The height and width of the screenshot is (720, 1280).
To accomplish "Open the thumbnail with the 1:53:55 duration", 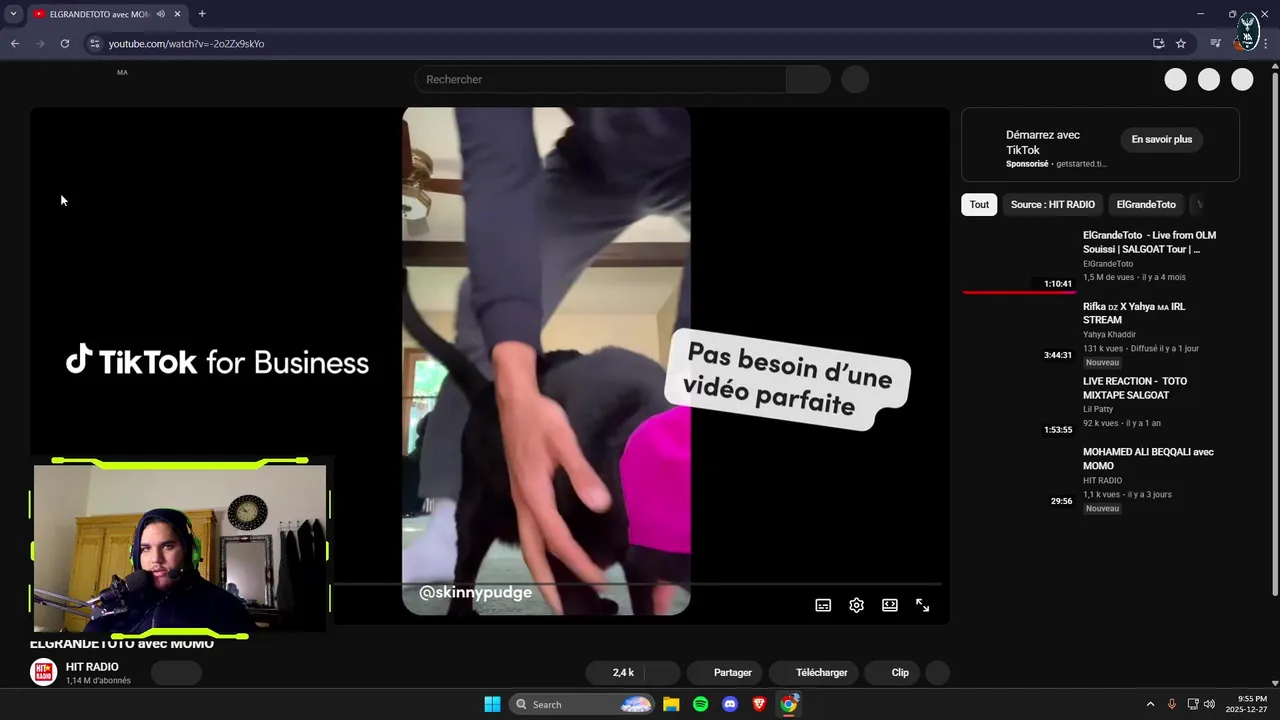I will click(1019, 406).
